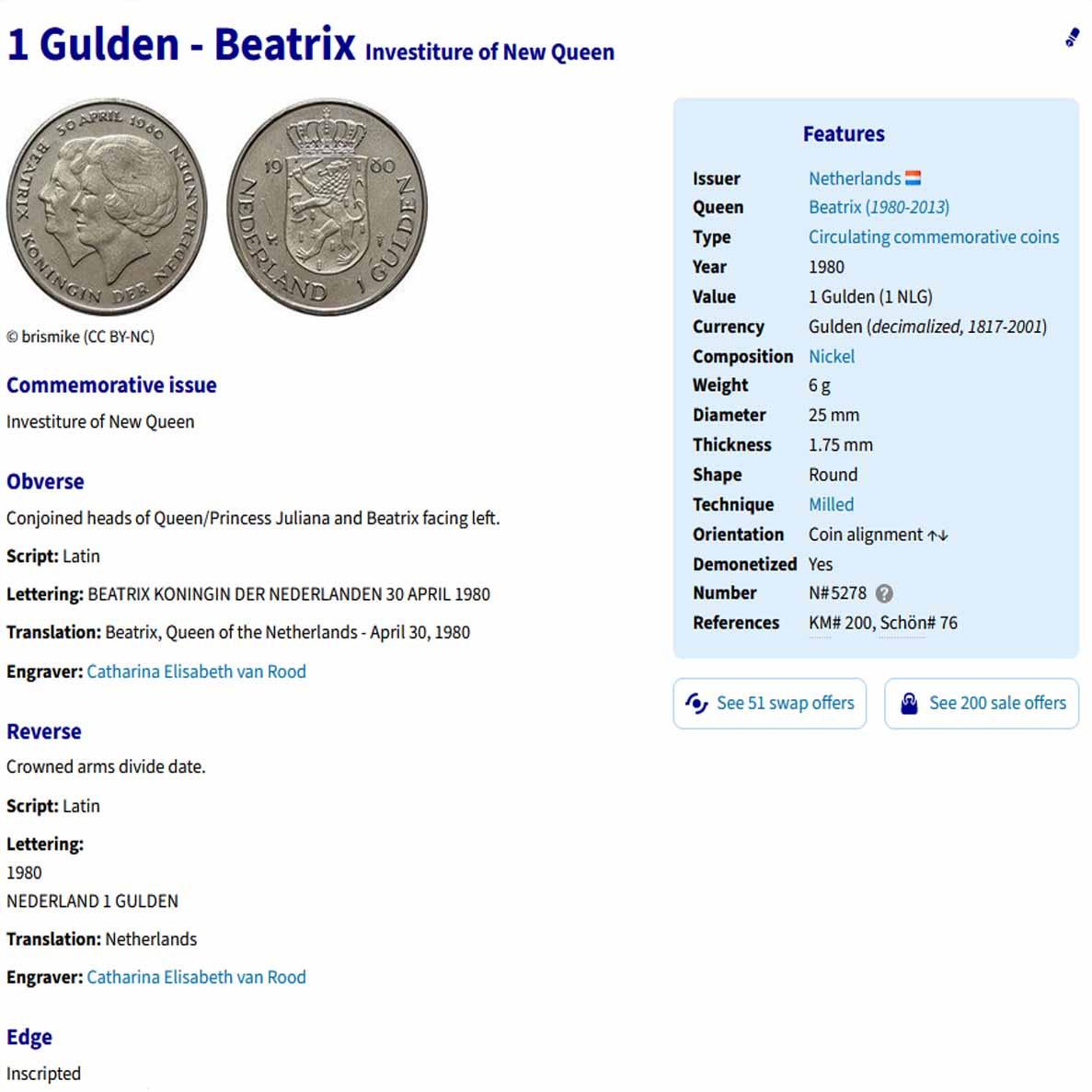Open obverse engraver Catharina Elisabeth van Rood
Screen dimensions: 1092x1092
(196, 672)
